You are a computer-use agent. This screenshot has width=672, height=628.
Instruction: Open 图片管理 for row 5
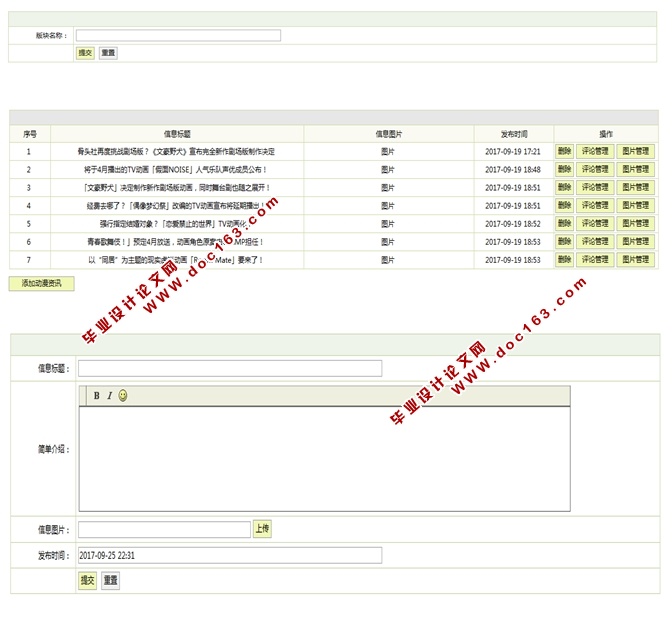pyautogui.click(x=636, y=223)
